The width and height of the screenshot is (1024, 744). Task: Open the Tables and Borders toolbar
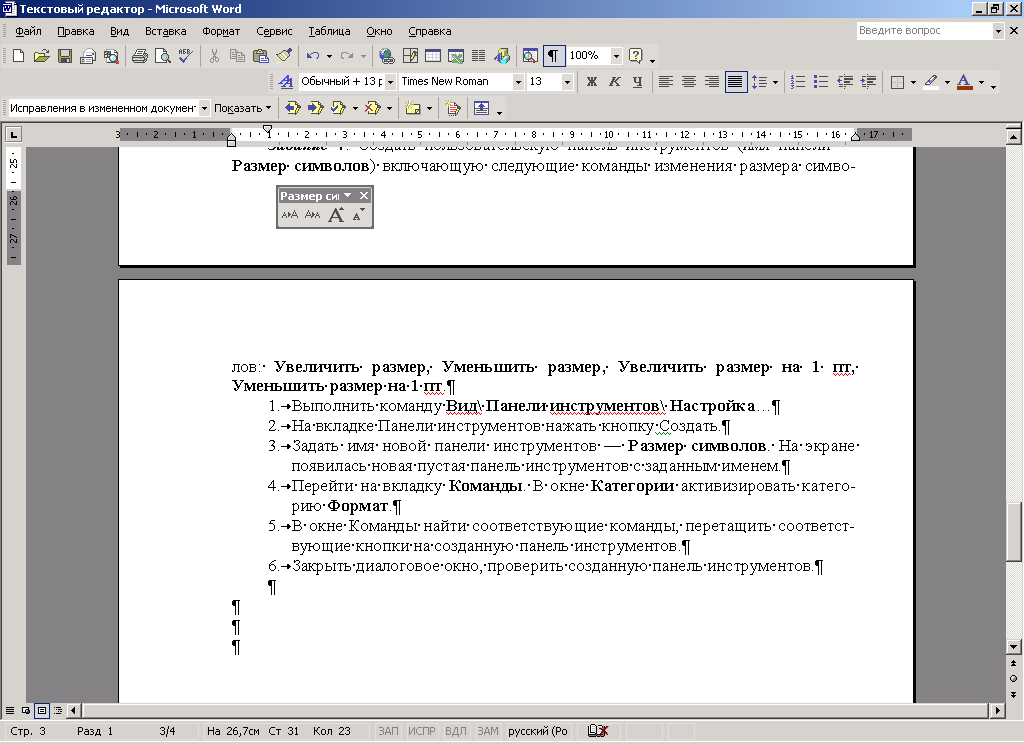410,56
